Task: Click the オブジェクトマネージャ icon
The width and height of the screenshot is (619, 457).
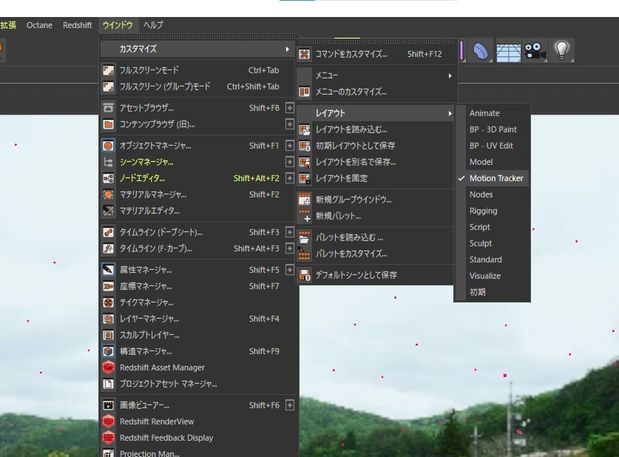Action: (108, 146)
